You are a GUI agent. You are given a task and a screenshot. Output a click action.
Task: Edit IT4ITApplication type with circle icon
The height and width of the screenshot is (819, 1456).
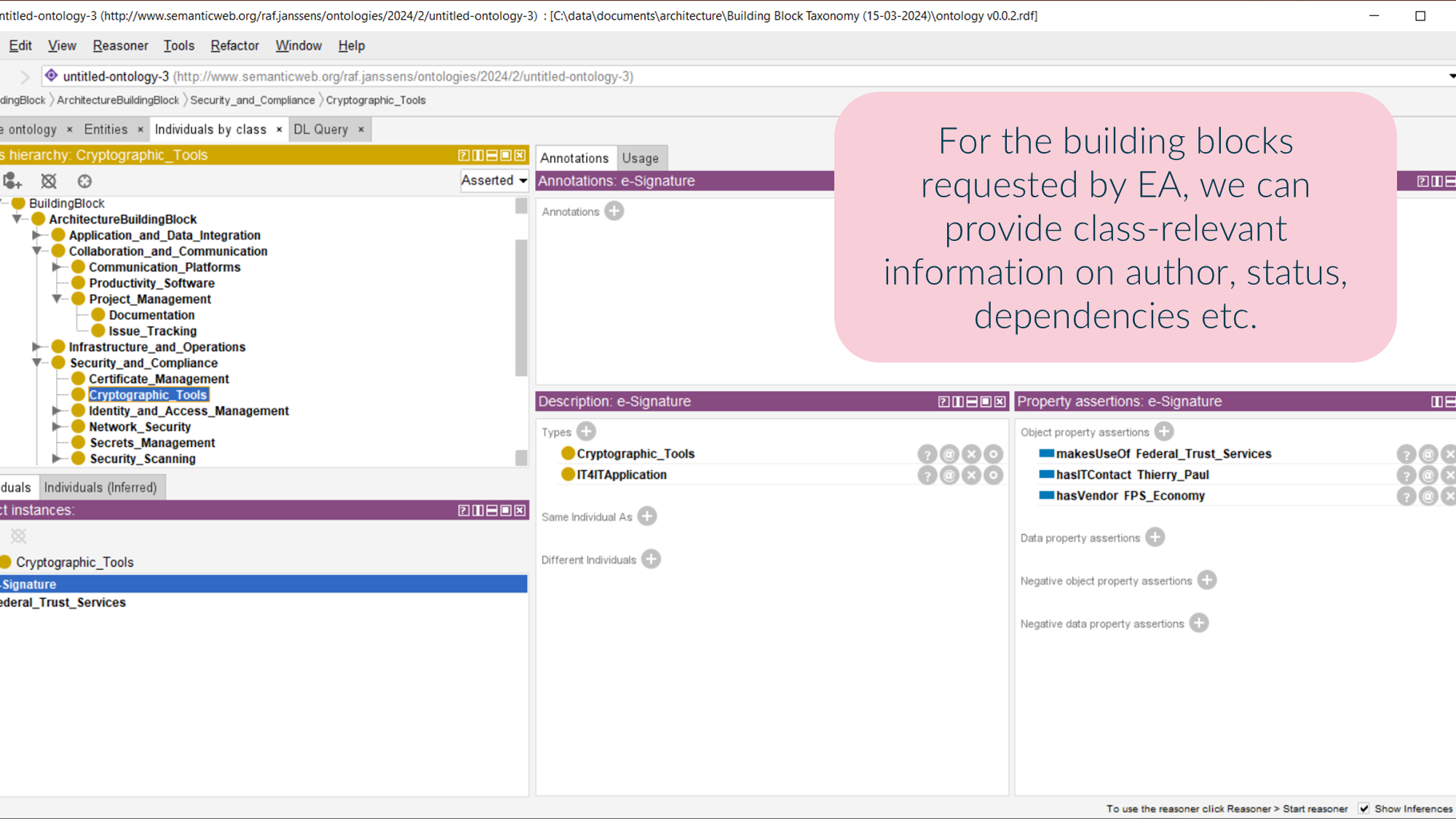tap(993, 475)
